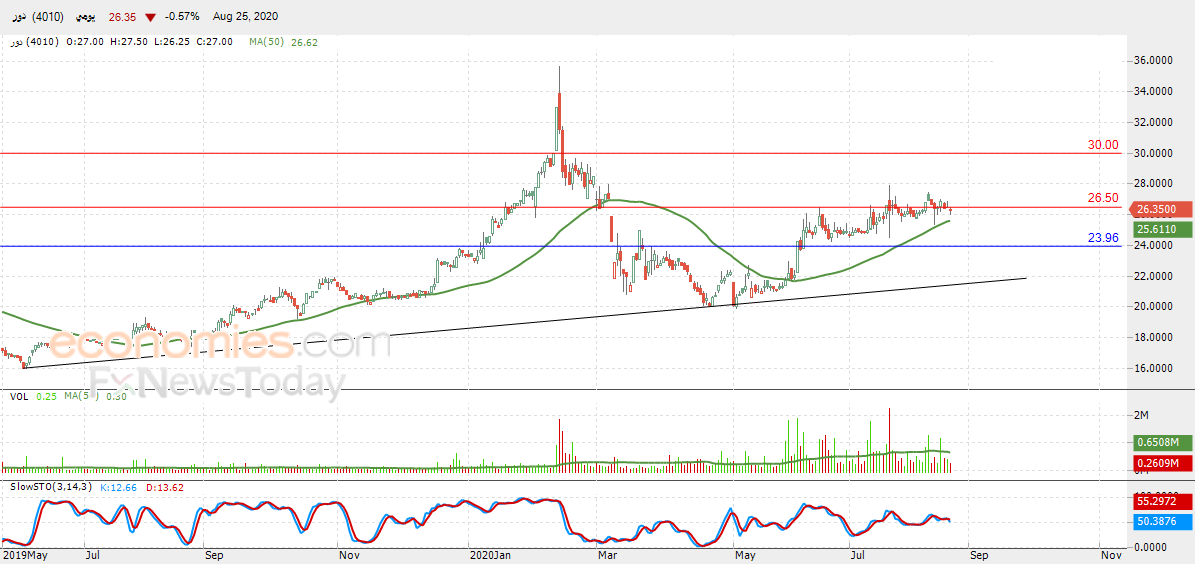This screenshot has width=1195, height=564.
Task: Click the close value C:27.00
Action: pyautogui.click(x=215, y=42)
